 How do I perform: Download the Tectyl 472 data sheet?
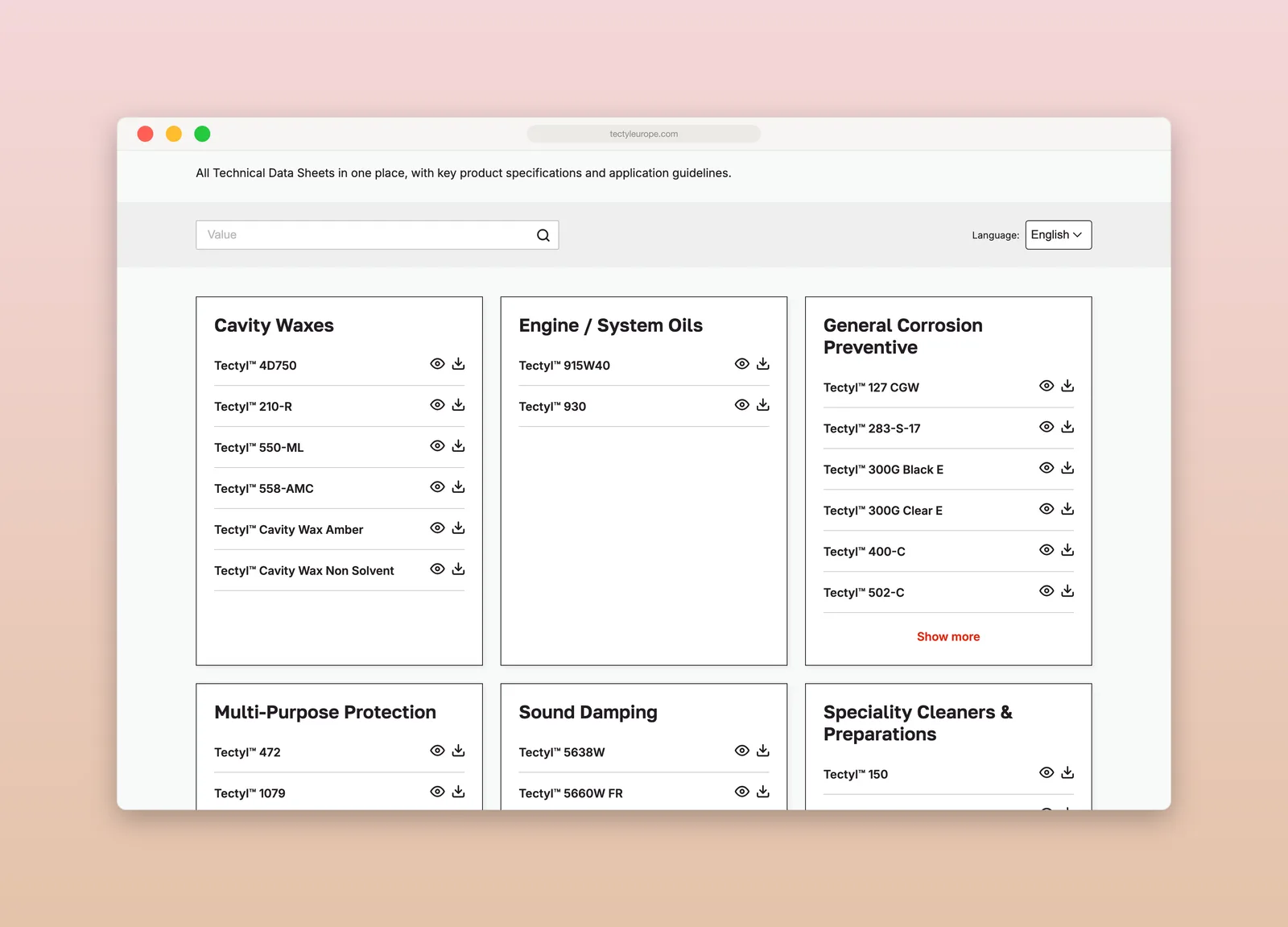point(458,751)
